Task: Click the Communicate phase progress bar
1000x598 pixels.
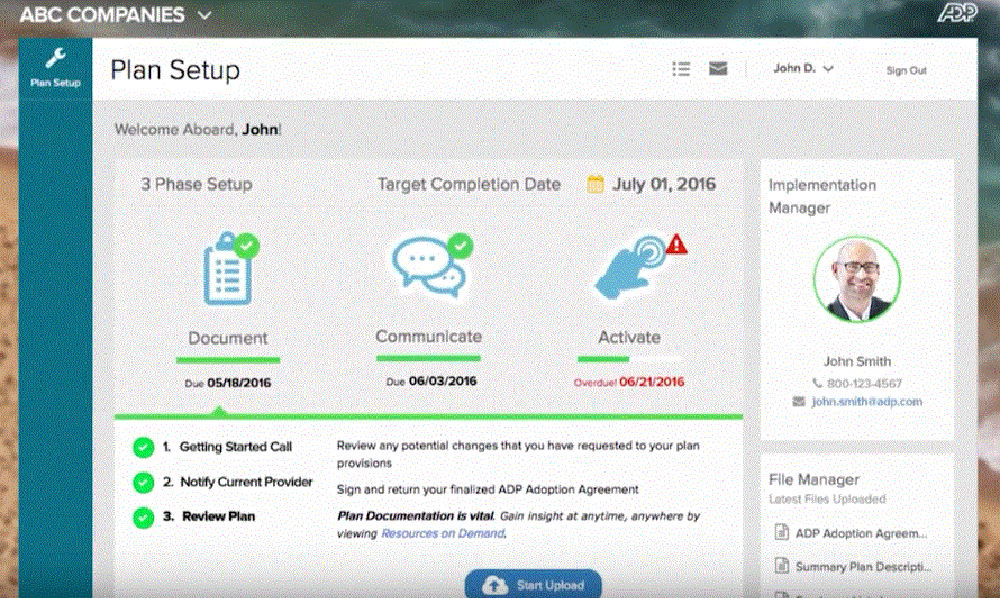Action: coord(429,358)
